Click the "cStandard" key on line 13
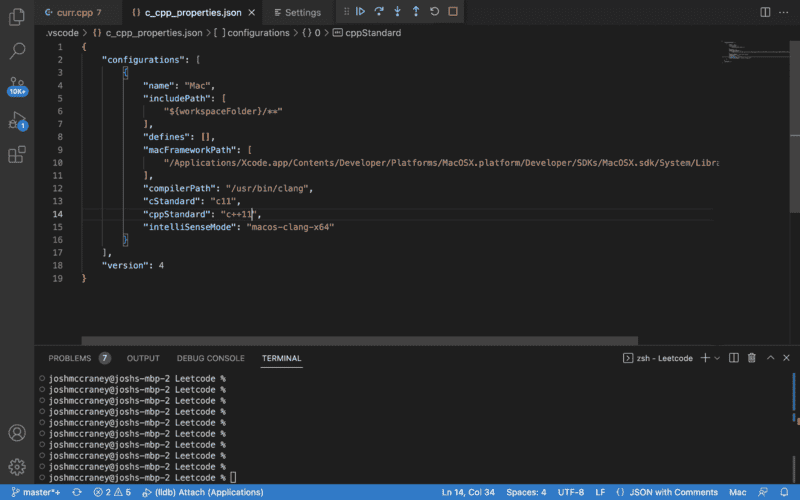800x500 pixels. point(172,202)
